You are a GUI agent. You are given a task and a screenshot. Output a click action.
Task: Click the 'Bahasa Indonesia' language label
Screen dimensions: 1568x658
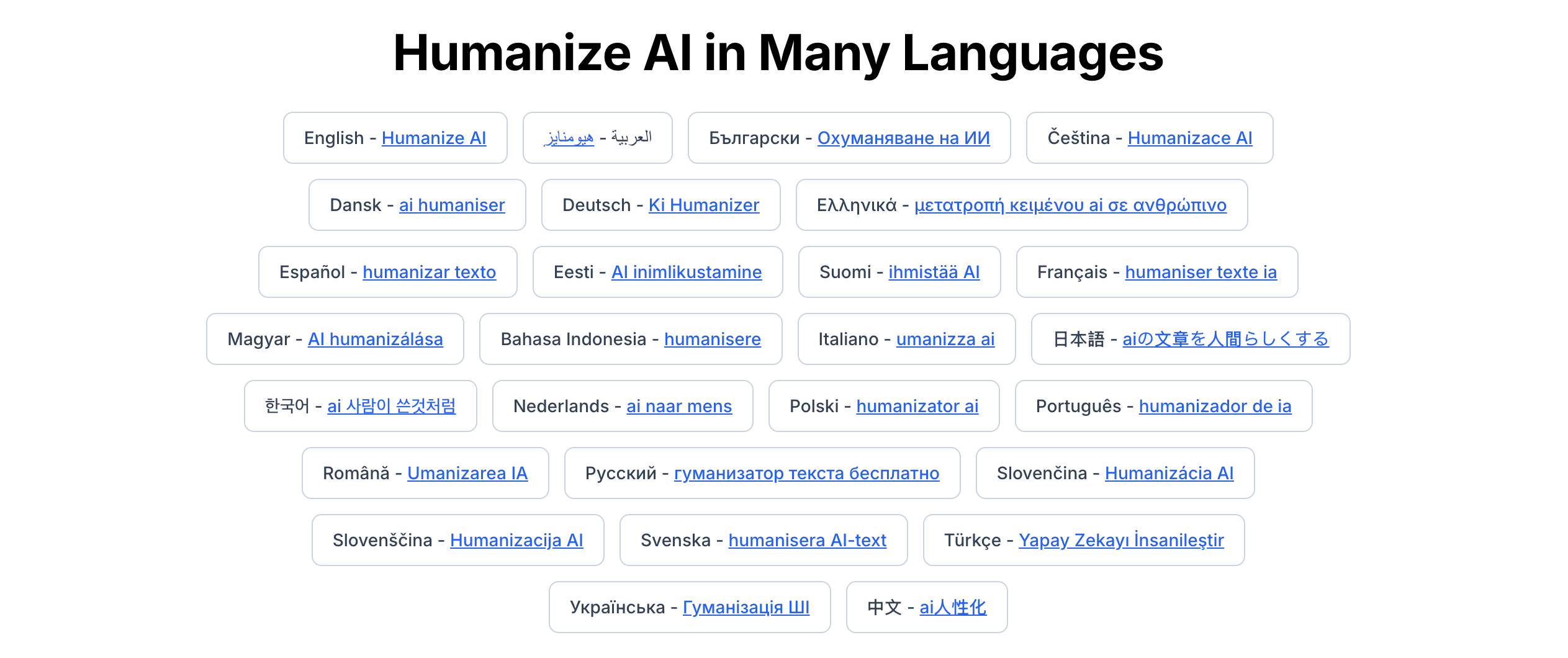(x=574, y=339)
